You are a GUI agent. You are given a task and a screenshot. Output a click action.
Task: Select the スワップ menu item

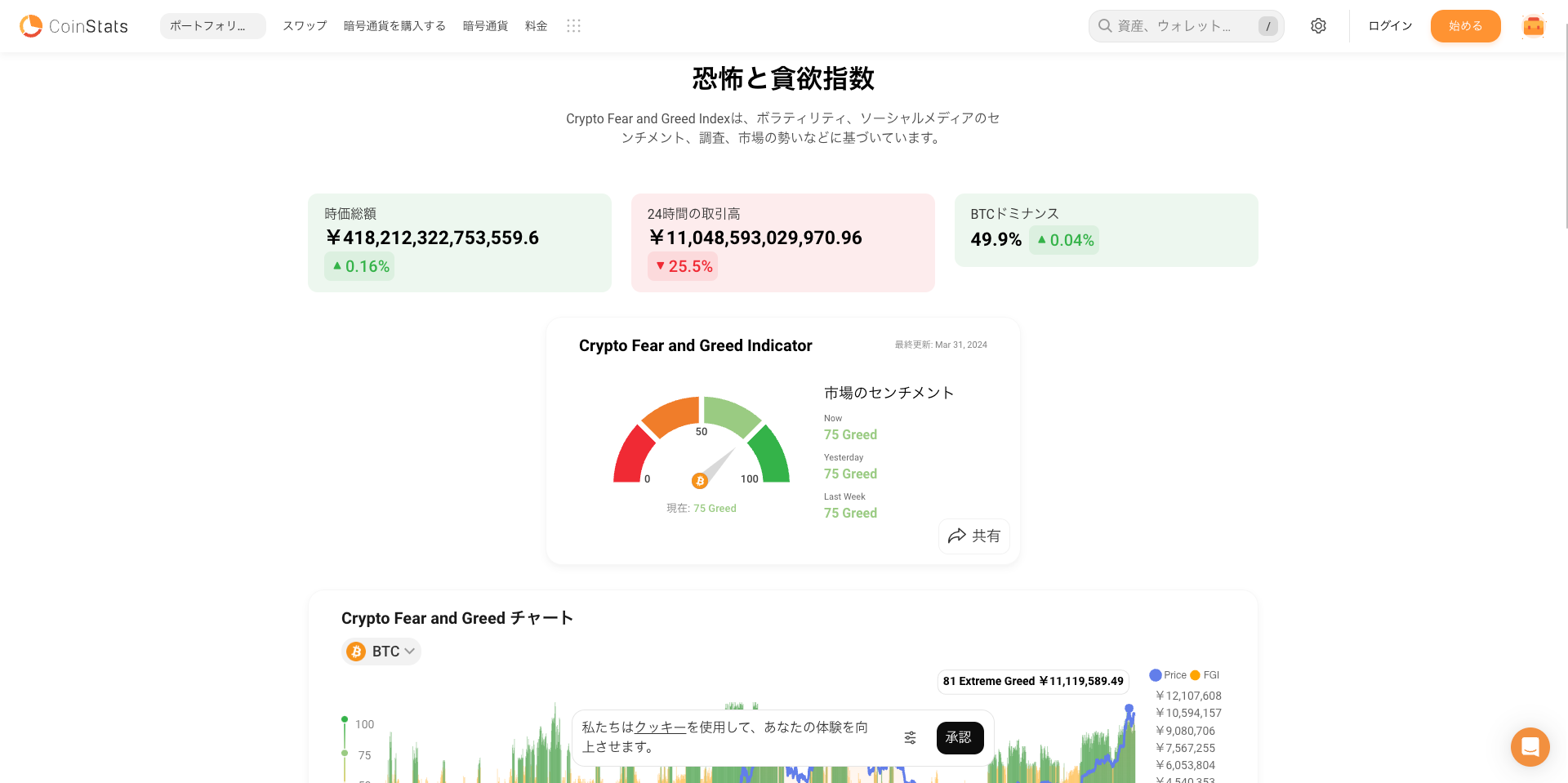point(304,25)
